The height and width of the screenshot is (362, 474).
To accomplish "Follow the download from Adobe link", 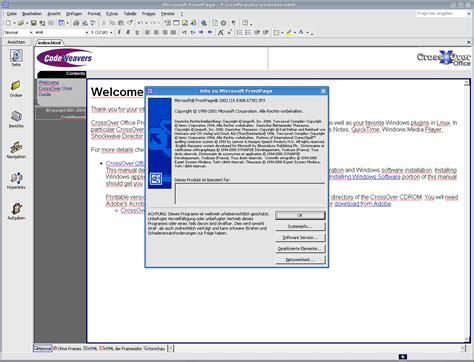I will coord(363,204).
